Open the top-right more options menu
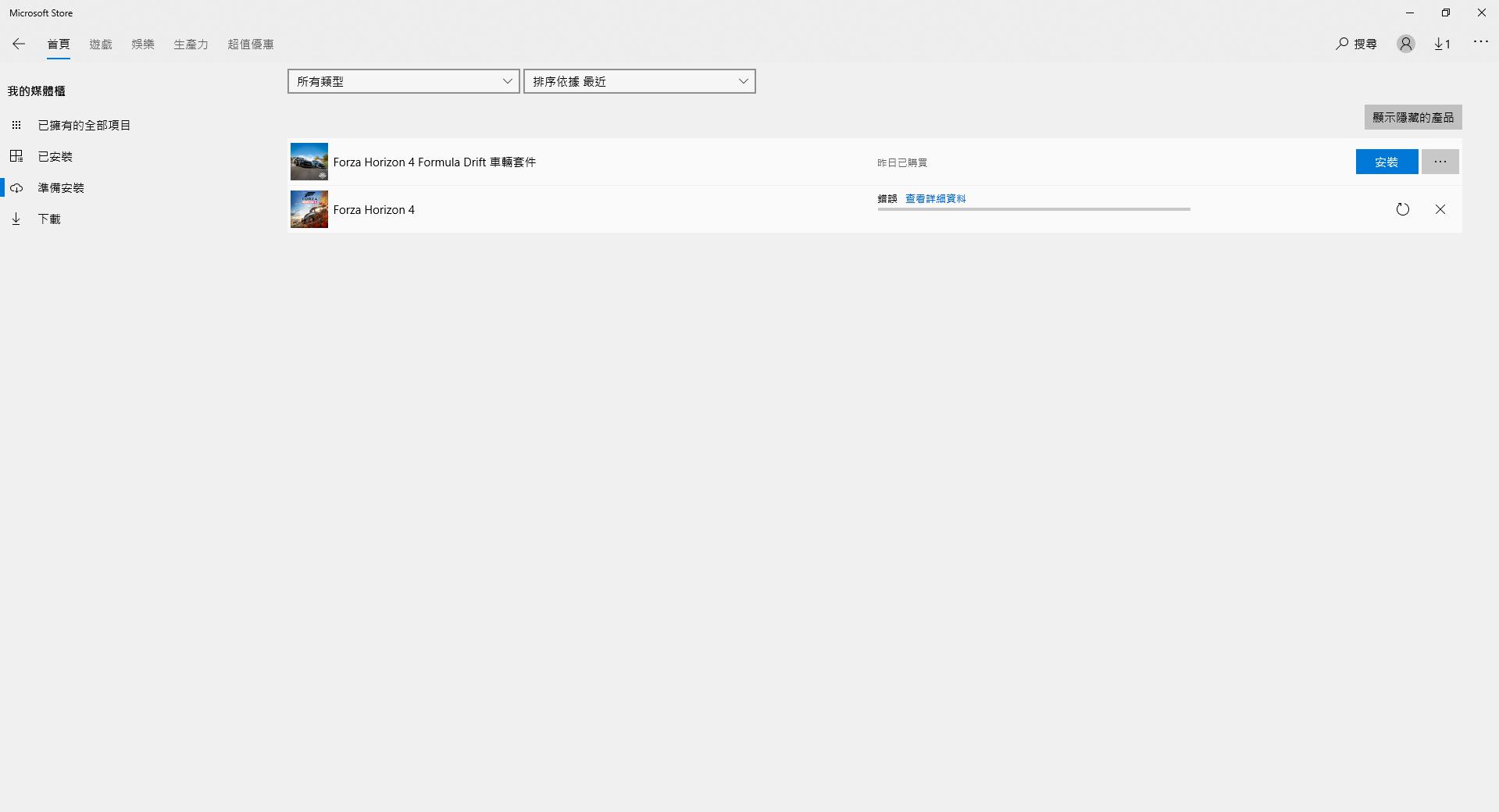1499x812 pixels. (x=1481, y=42)
